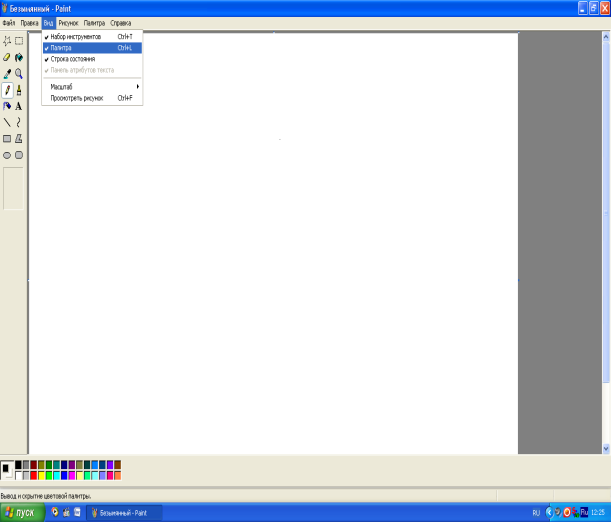Click the vertical scrollbar up arrow
The image size is (611, 522).
pyautogui.click(x=606, y=37)
